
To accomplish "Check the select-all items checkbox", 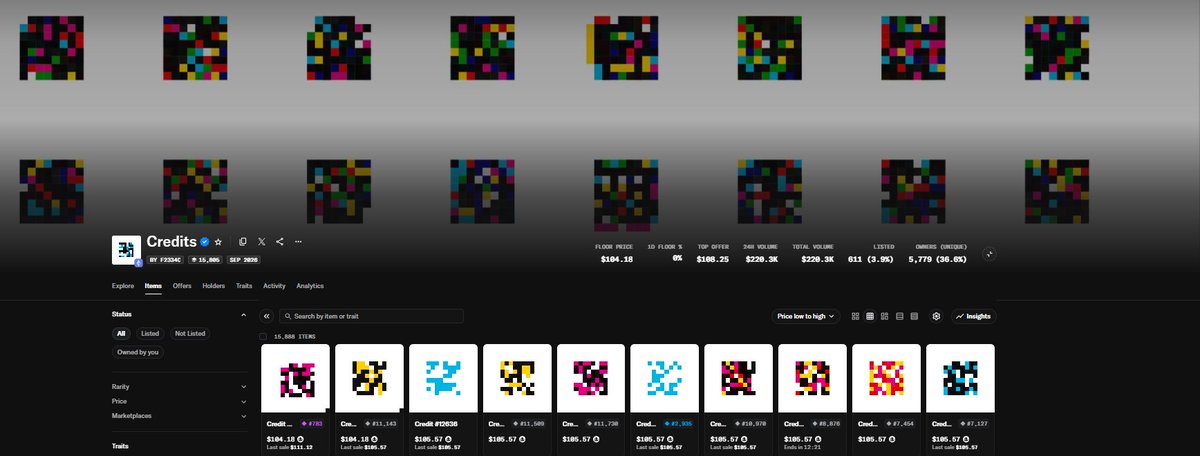I will click(x=263, y=336).
